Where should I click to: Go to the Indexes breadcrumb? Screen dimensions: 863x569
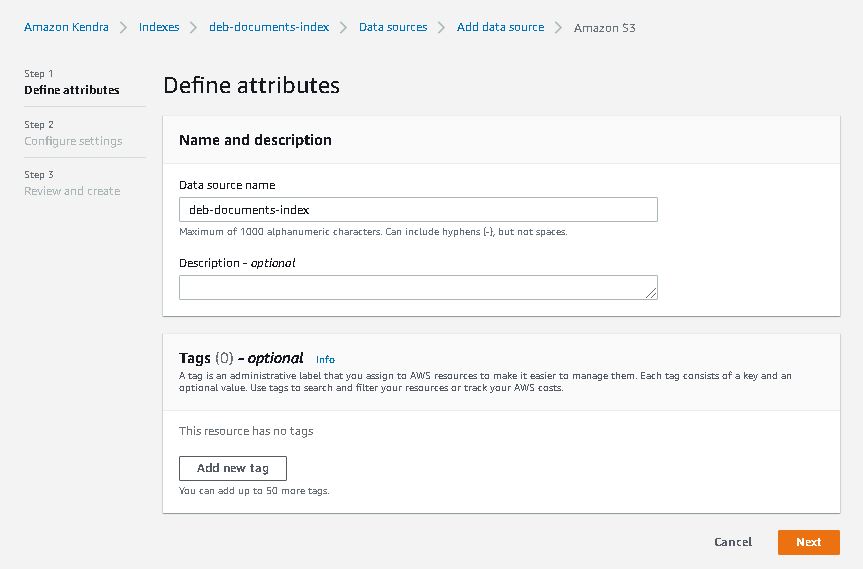159,27
